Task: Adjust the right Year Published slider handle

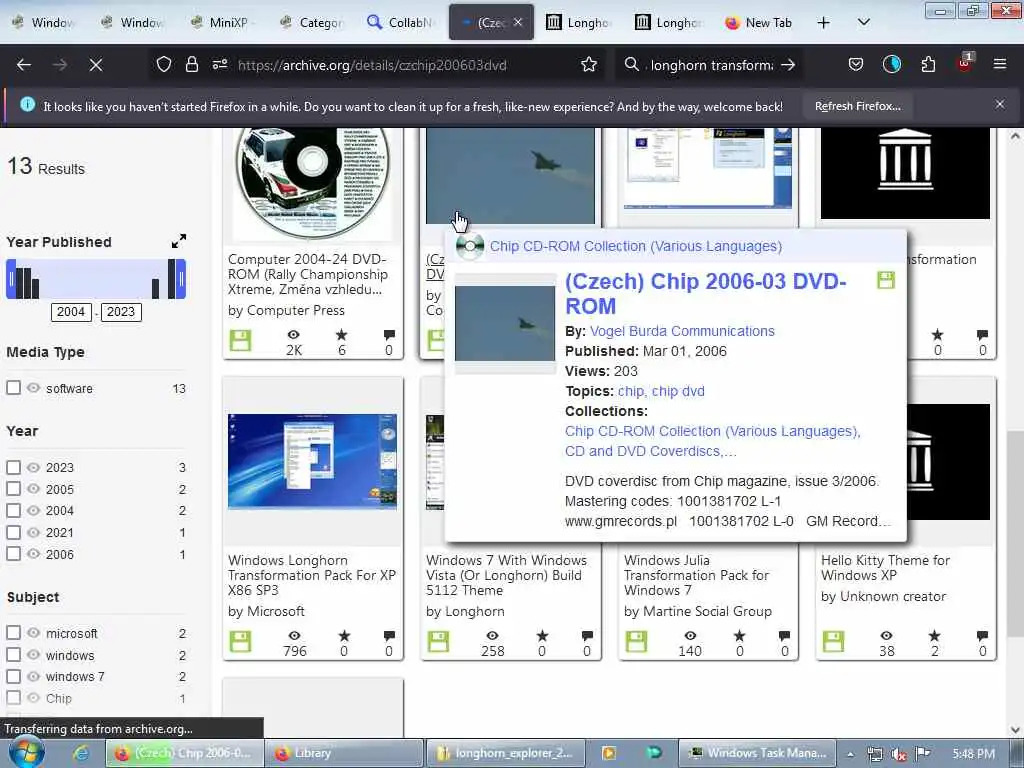Action: tap(181, 279)
